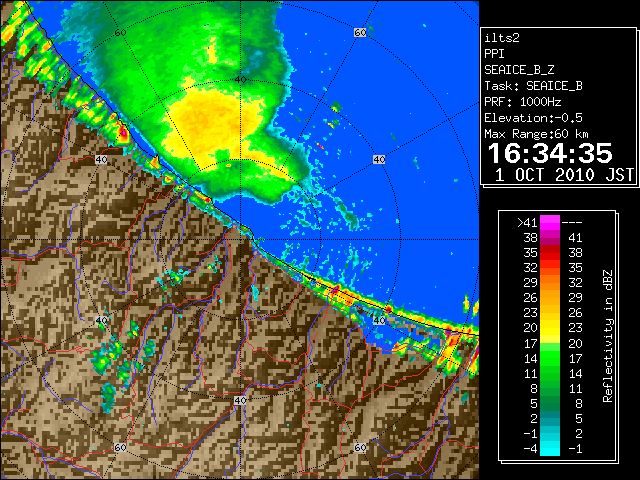Pick the teal 2–5 dBZ swatch
This screenshot has width=640, height=480.
point(550,418)
